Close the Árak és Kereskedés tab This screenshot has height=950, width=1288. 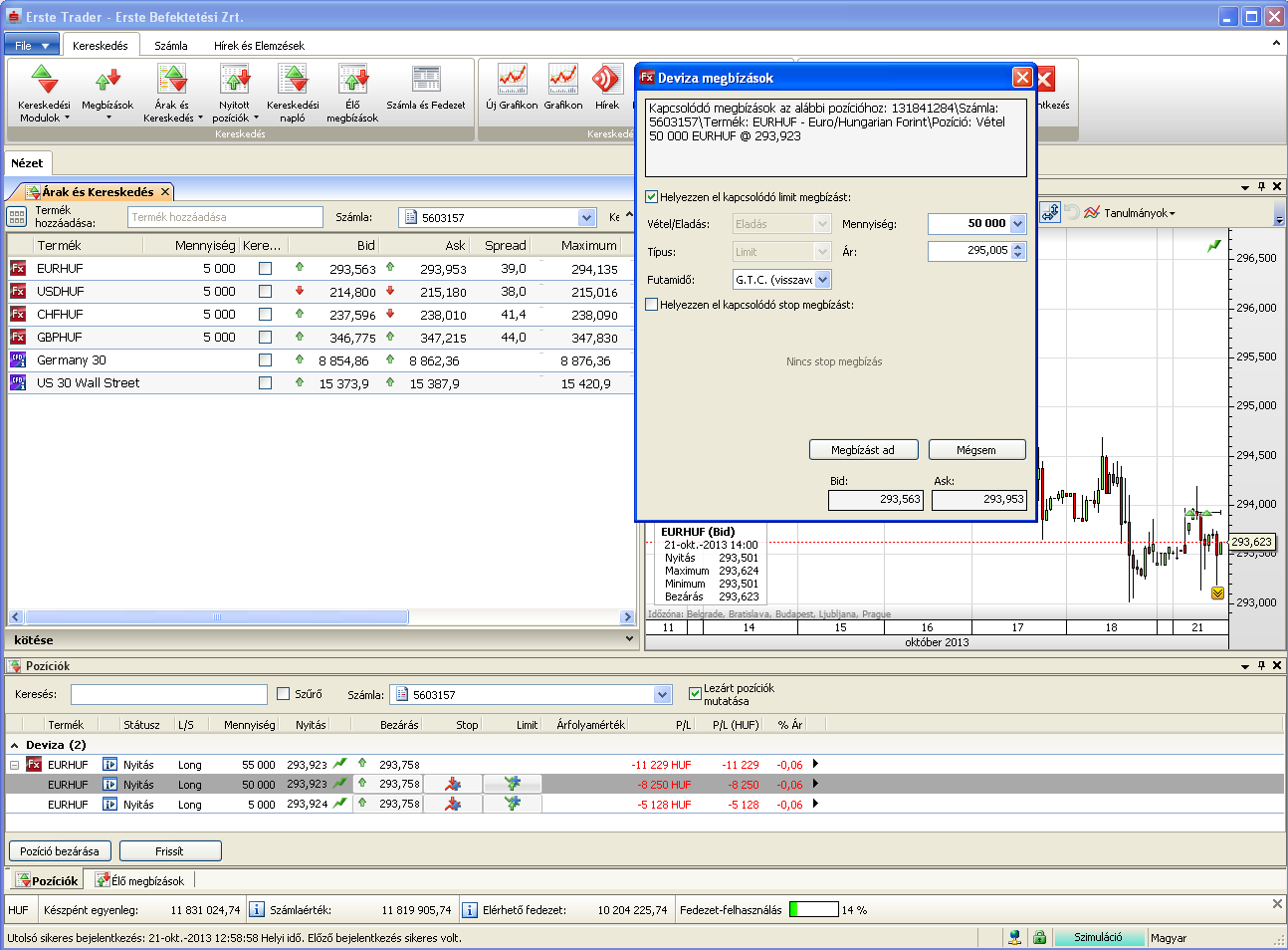tap(165, 191)
